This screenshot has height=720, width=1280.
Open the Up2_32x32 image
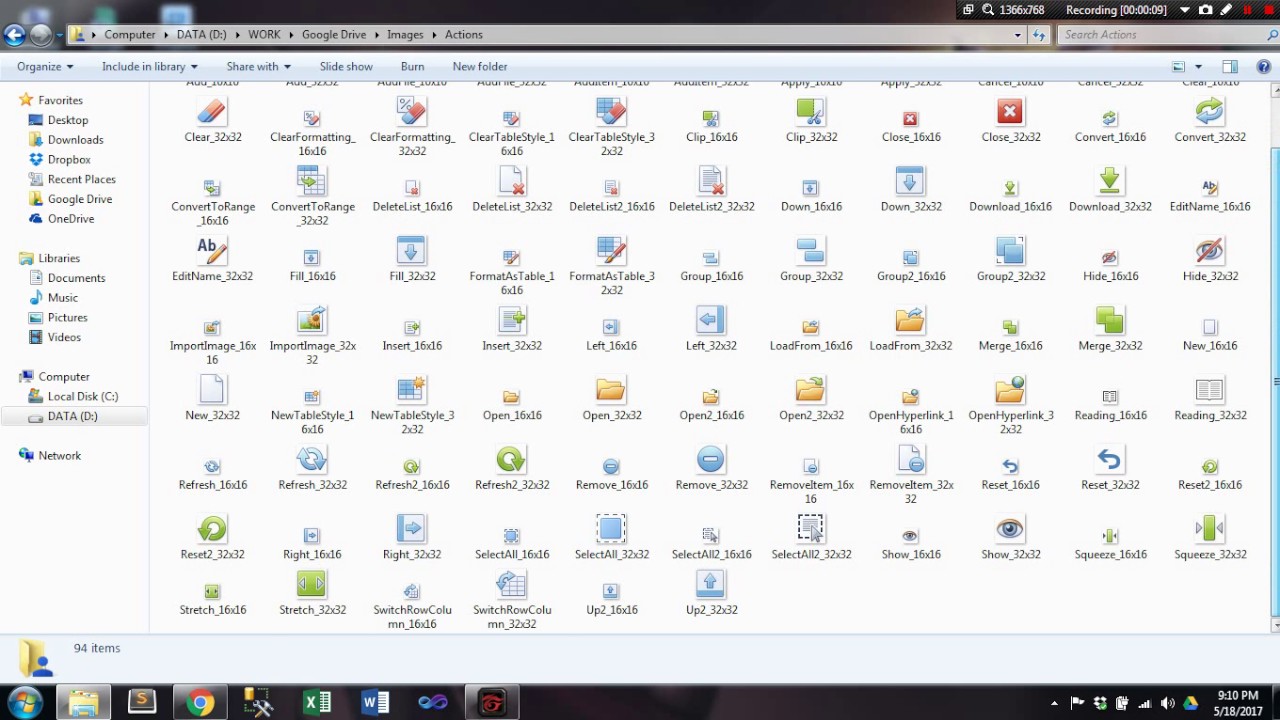point(711,584)
